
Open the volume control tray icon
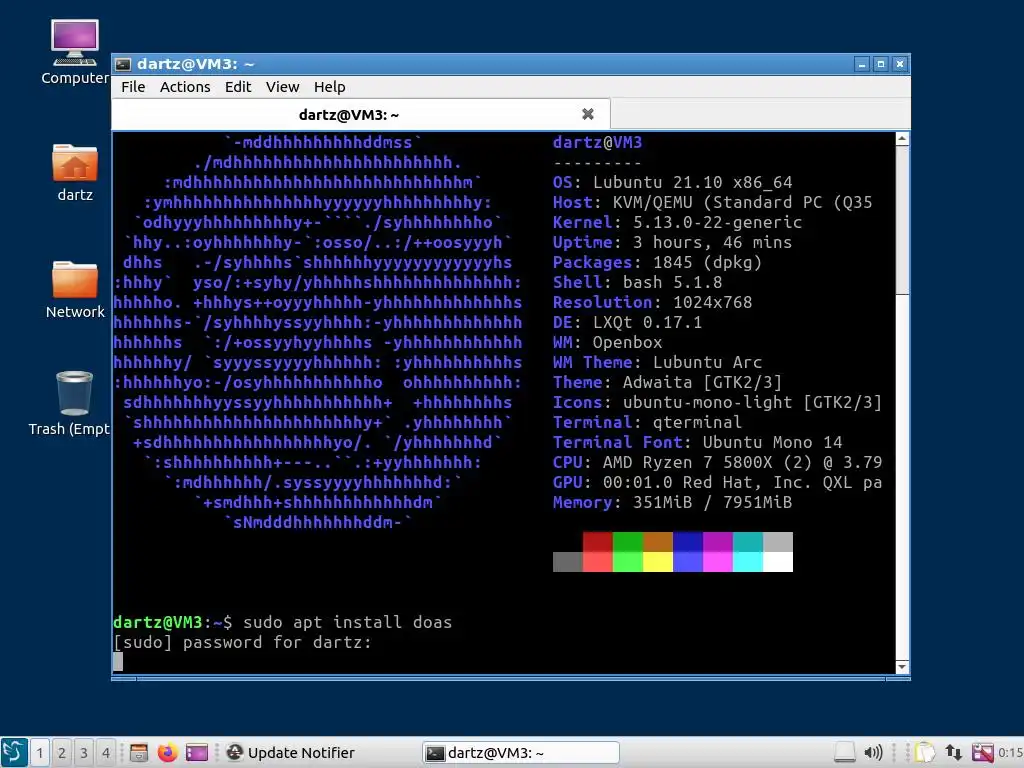tap(873, 753)
